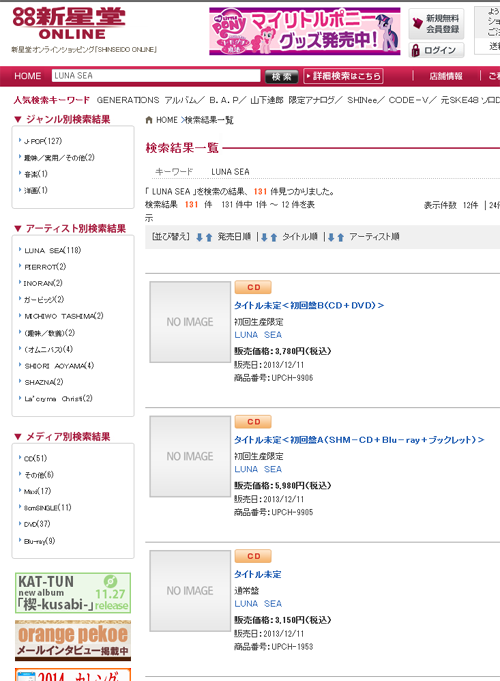Select HOME in the red navigation bar
This screenshot has width=500, height=681.
[x=28, y=76]
